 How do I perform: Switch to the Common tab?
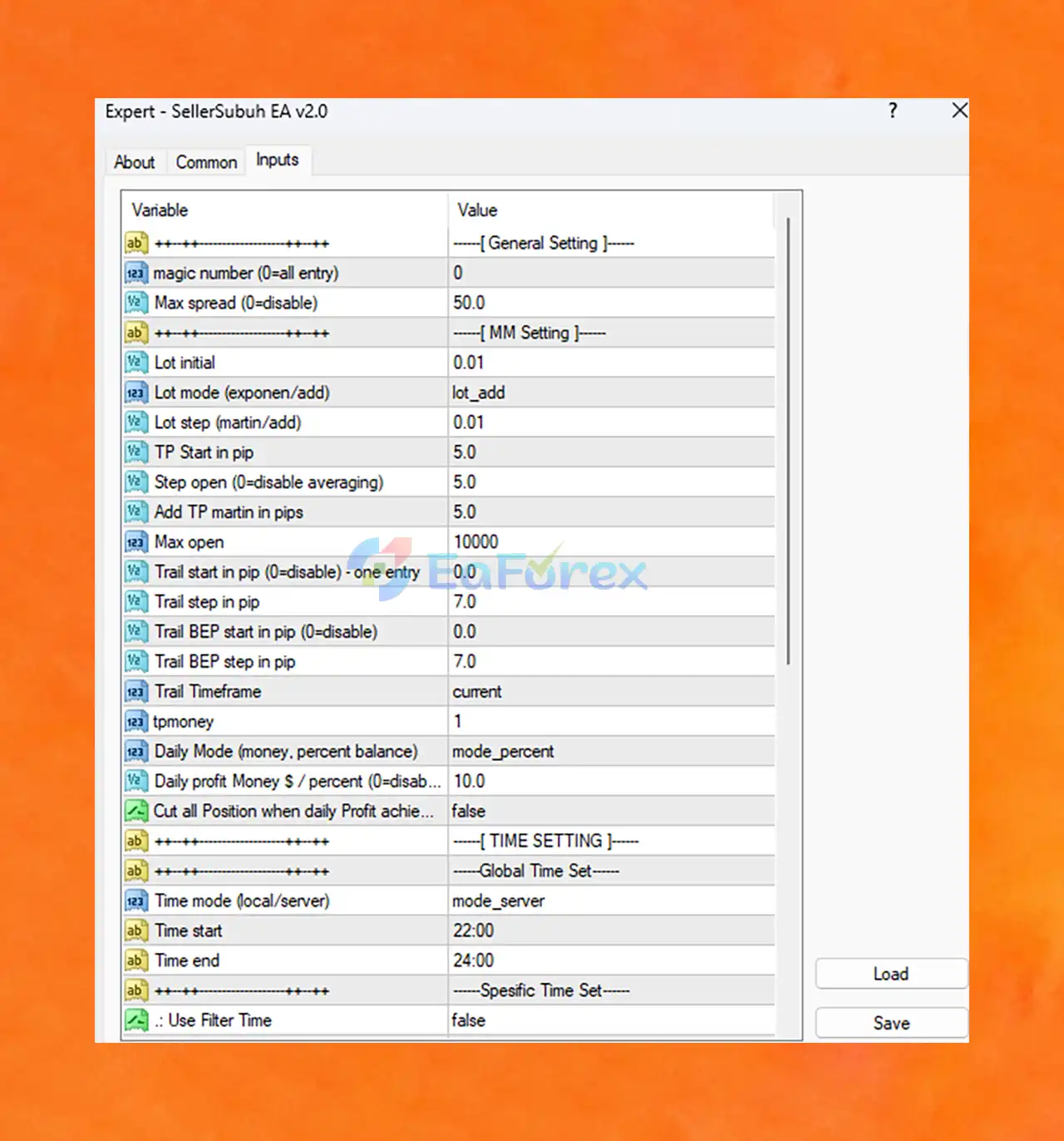tap(206, 162)
